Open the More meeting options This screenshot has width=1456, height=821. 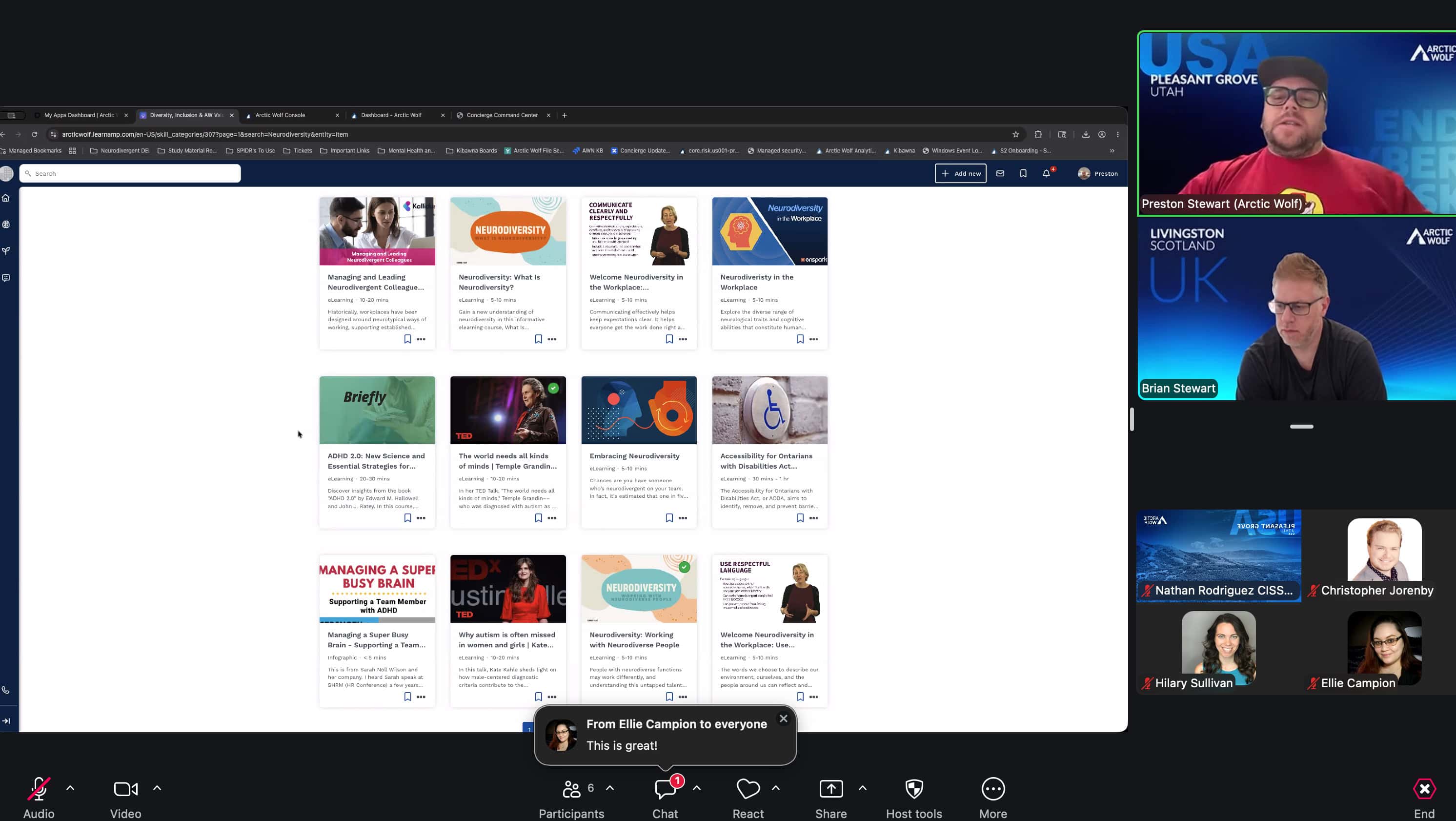tap(993, 798)
